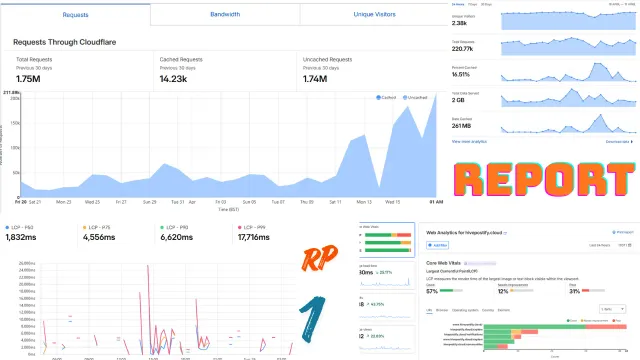Click the Needs improvement 12% progress bar
Screen dimensions: 640x360
point(522,291)
